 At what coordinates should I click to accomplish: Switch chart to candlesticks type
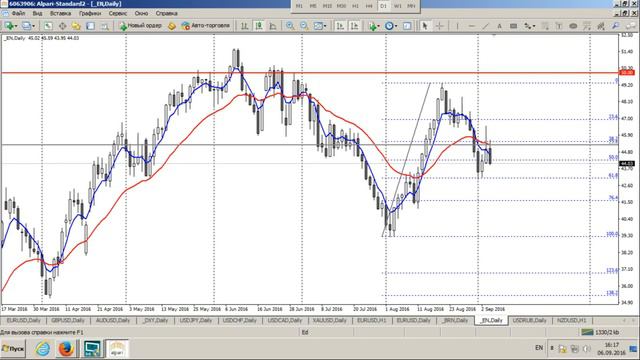pos(259,26)
